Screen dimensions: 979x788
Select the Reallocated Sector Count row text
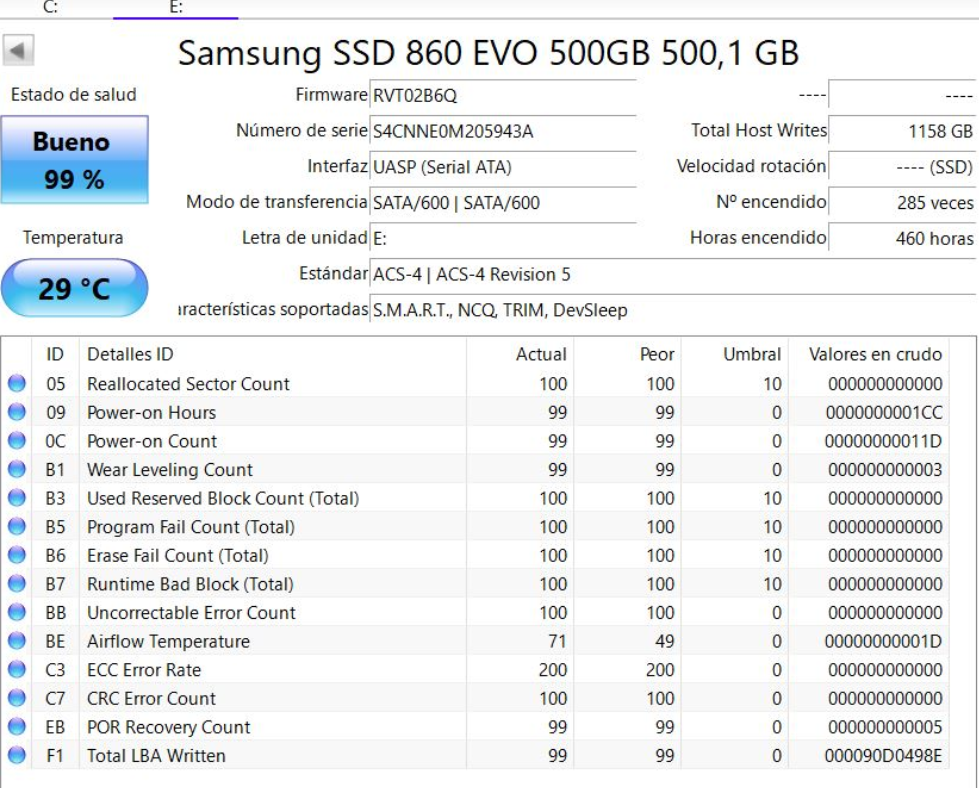pyautogui.click(x=188, y=383)
